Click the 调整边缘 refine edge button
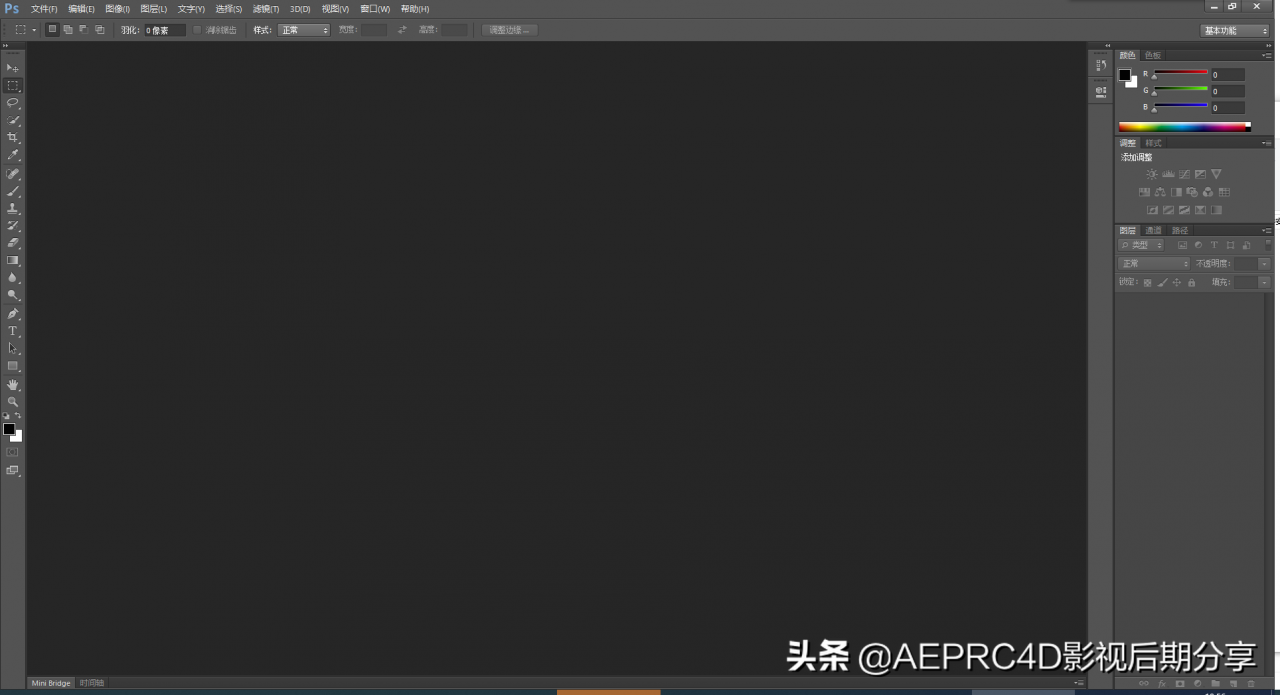The height and width of the screenshot is (695, 1280). tap(509, 30)
